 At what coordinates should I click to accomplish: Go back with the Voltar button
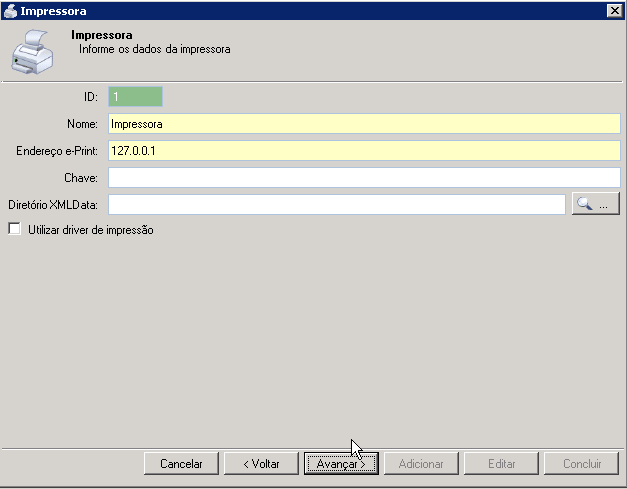pyautogui.click(x=261, y=463)
